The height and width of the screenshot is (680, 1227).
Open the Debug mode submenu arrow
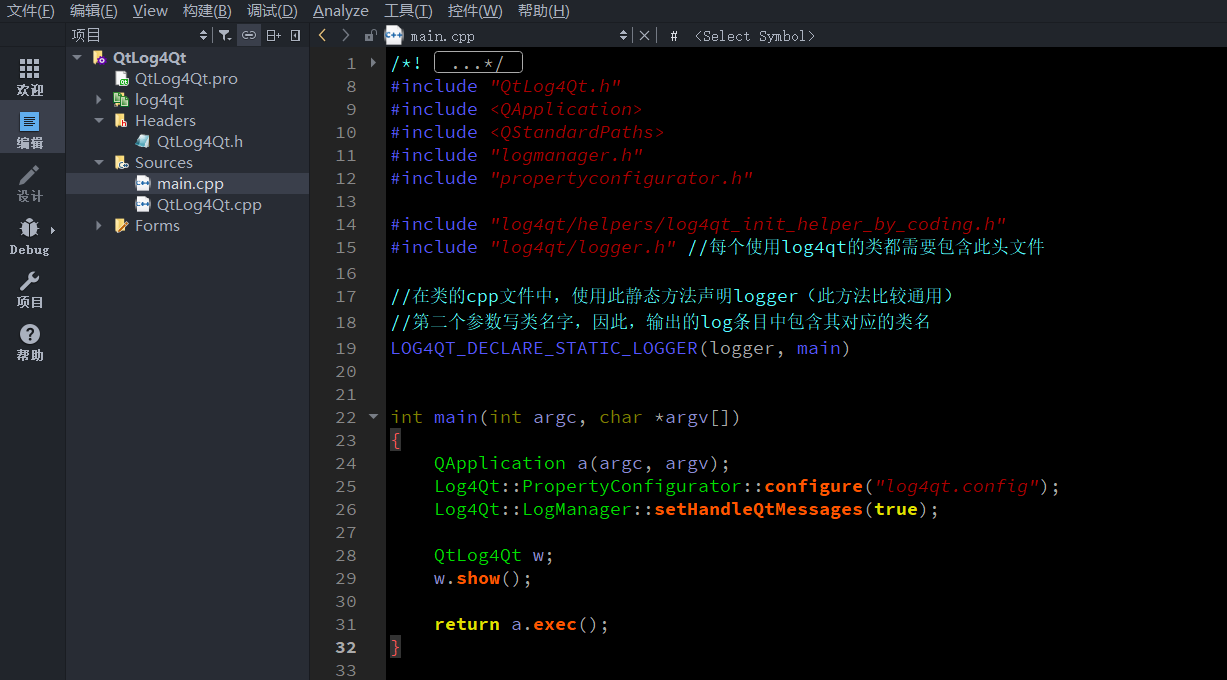point(53,230)
